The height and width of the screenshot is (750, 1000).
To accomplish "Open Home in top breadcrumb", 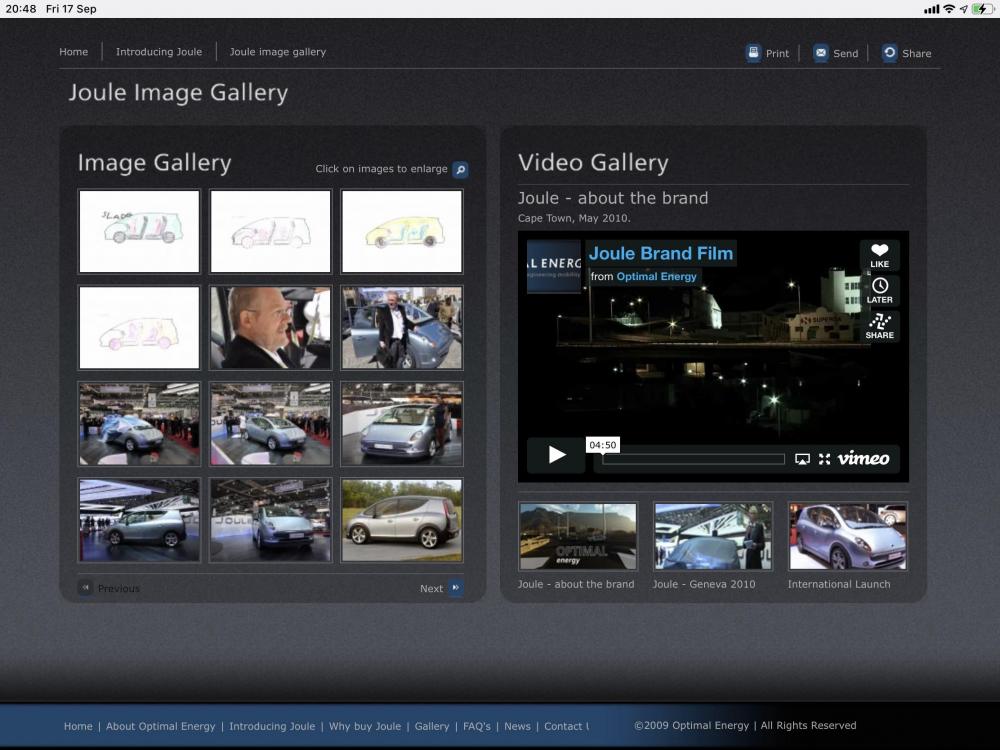I will 73,52.
